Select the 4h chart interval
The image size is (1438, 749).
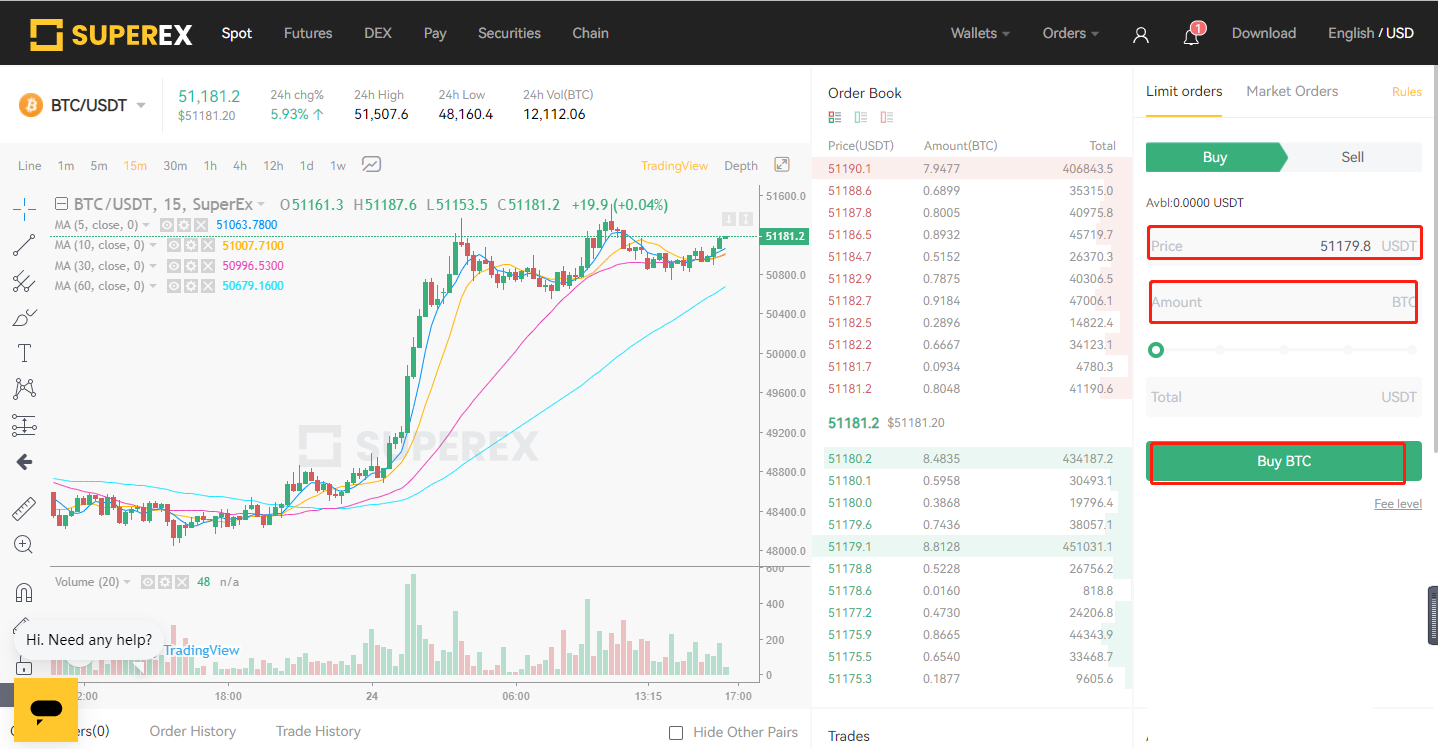pyautogui.click(x=240, y=166)
